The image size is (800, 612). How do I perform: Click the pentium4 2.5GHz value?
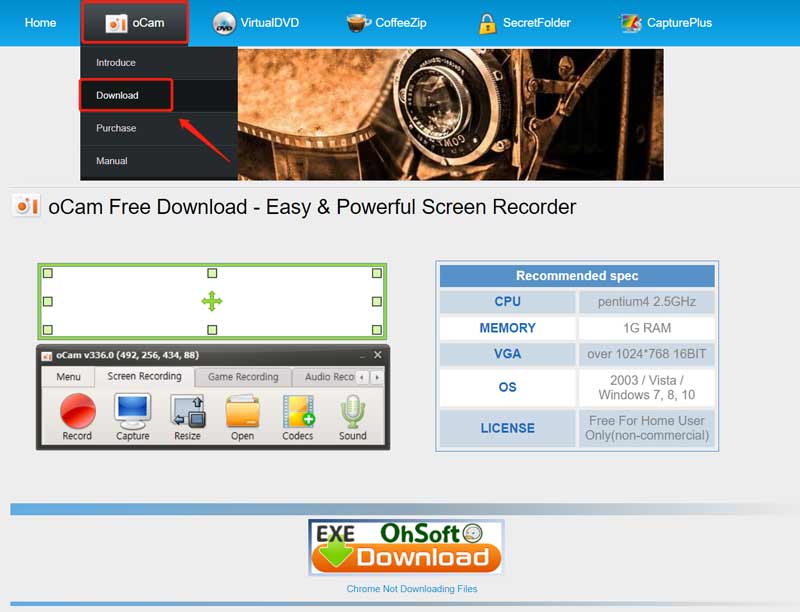pyautogui.click(x=646, y=301)
